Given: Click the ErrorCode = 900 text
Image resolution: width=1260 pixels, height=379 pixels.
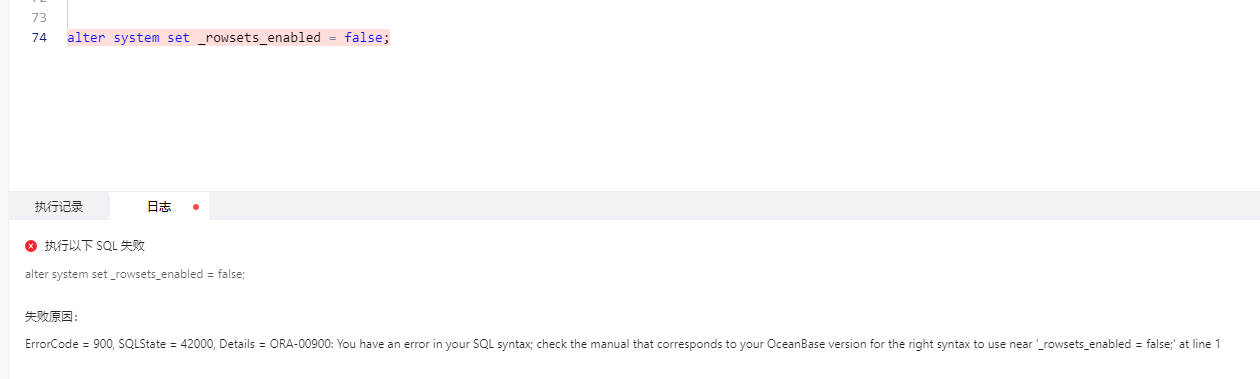Looking at the screenshot, I should tap(68, 344).
